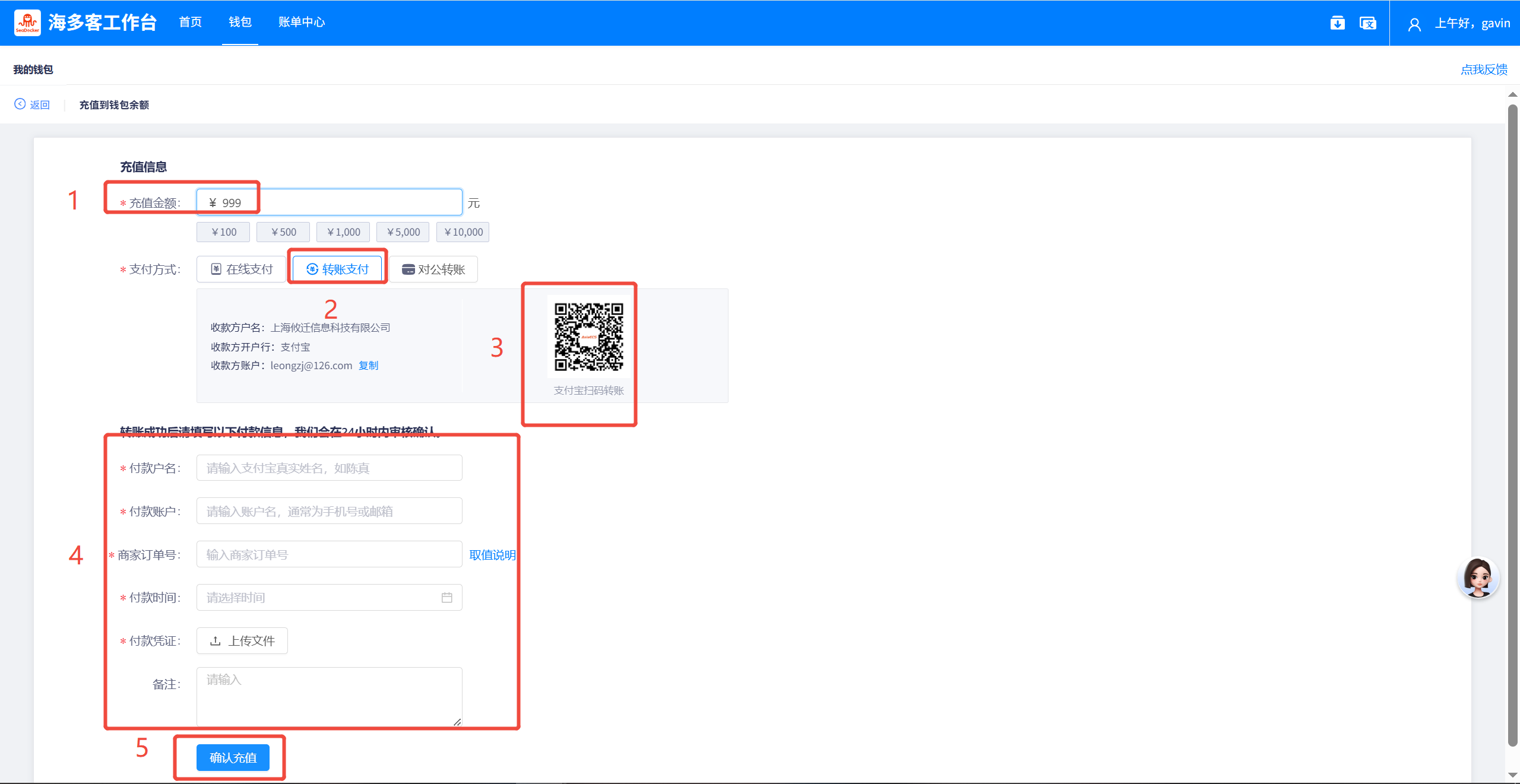Click the user profile icon
This screenshot has width=1520, height=784.
point(1414,24)
